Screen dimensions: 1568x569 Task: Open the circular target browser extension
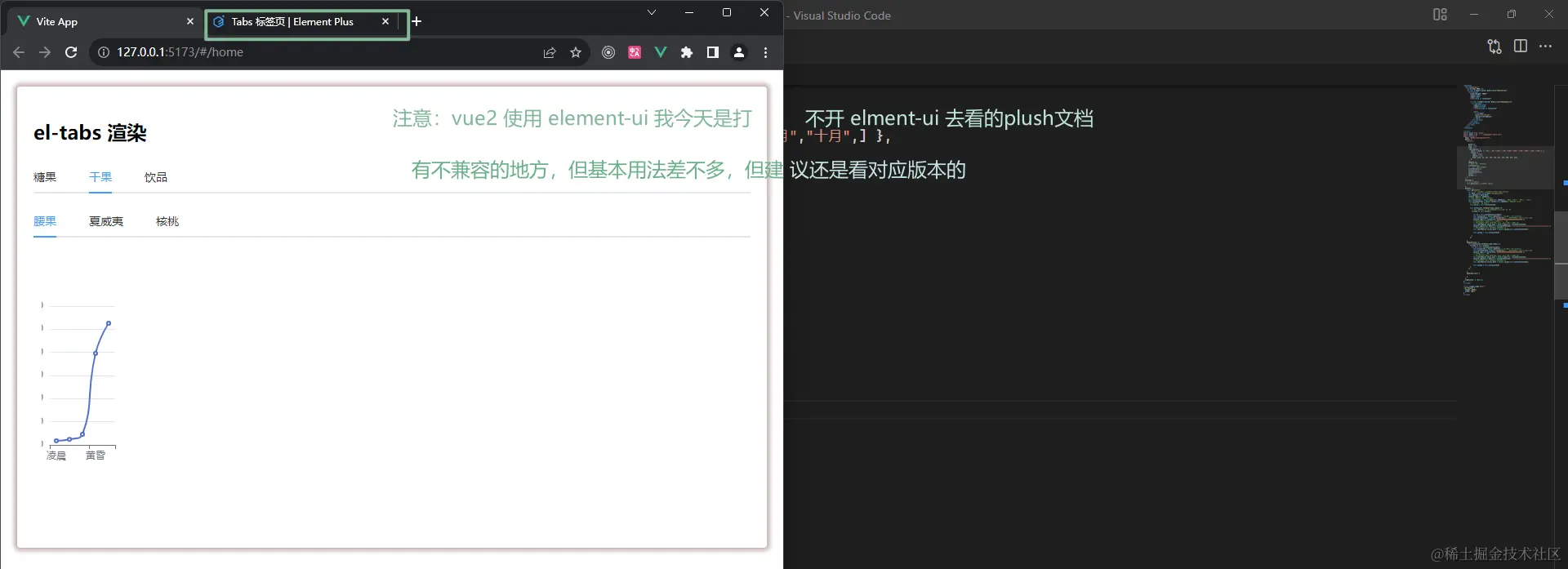click(x=608, y=52)
